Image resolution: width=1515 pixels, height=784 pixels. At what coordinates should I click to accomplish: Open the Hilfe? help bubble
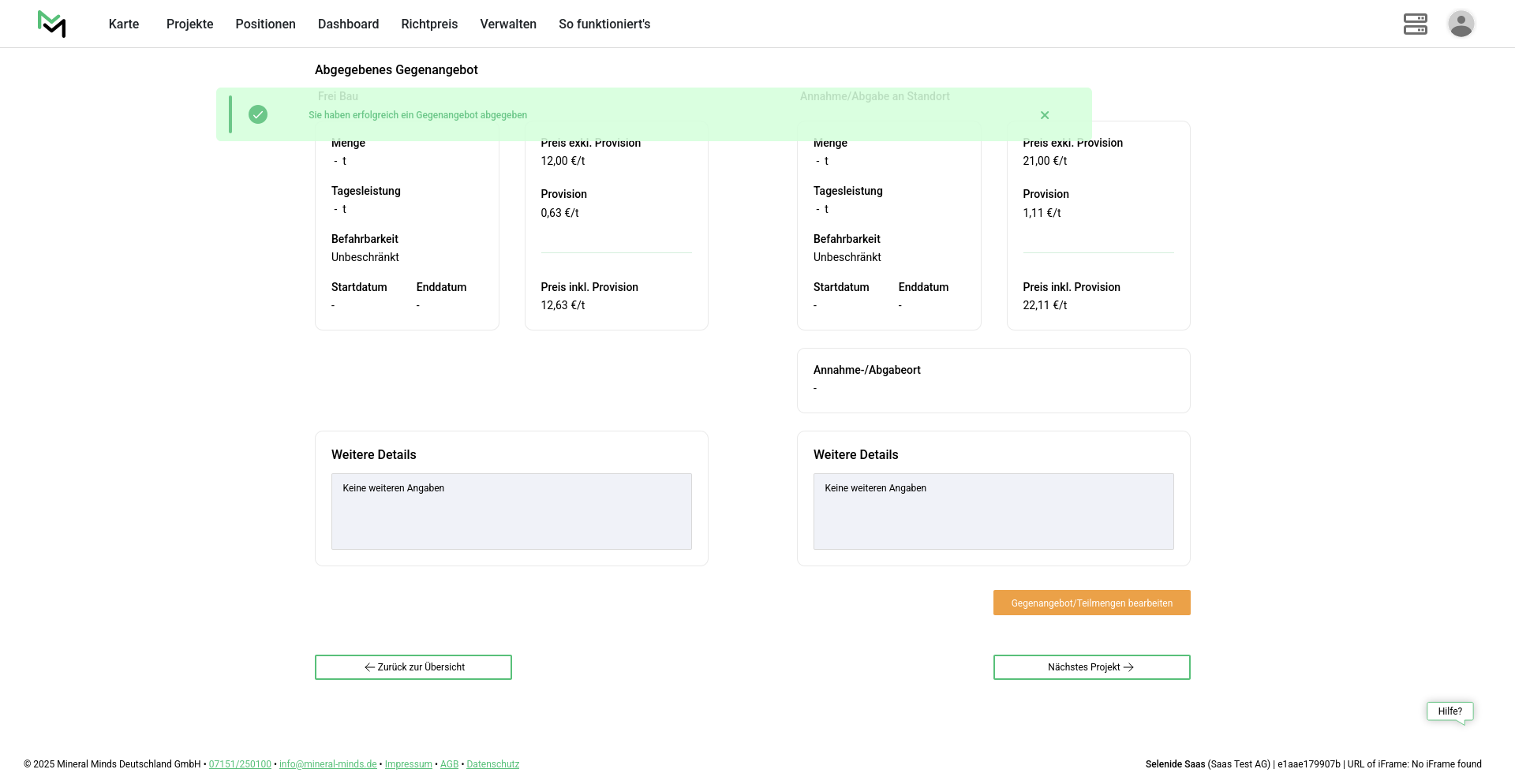(x=1450, y=711)
